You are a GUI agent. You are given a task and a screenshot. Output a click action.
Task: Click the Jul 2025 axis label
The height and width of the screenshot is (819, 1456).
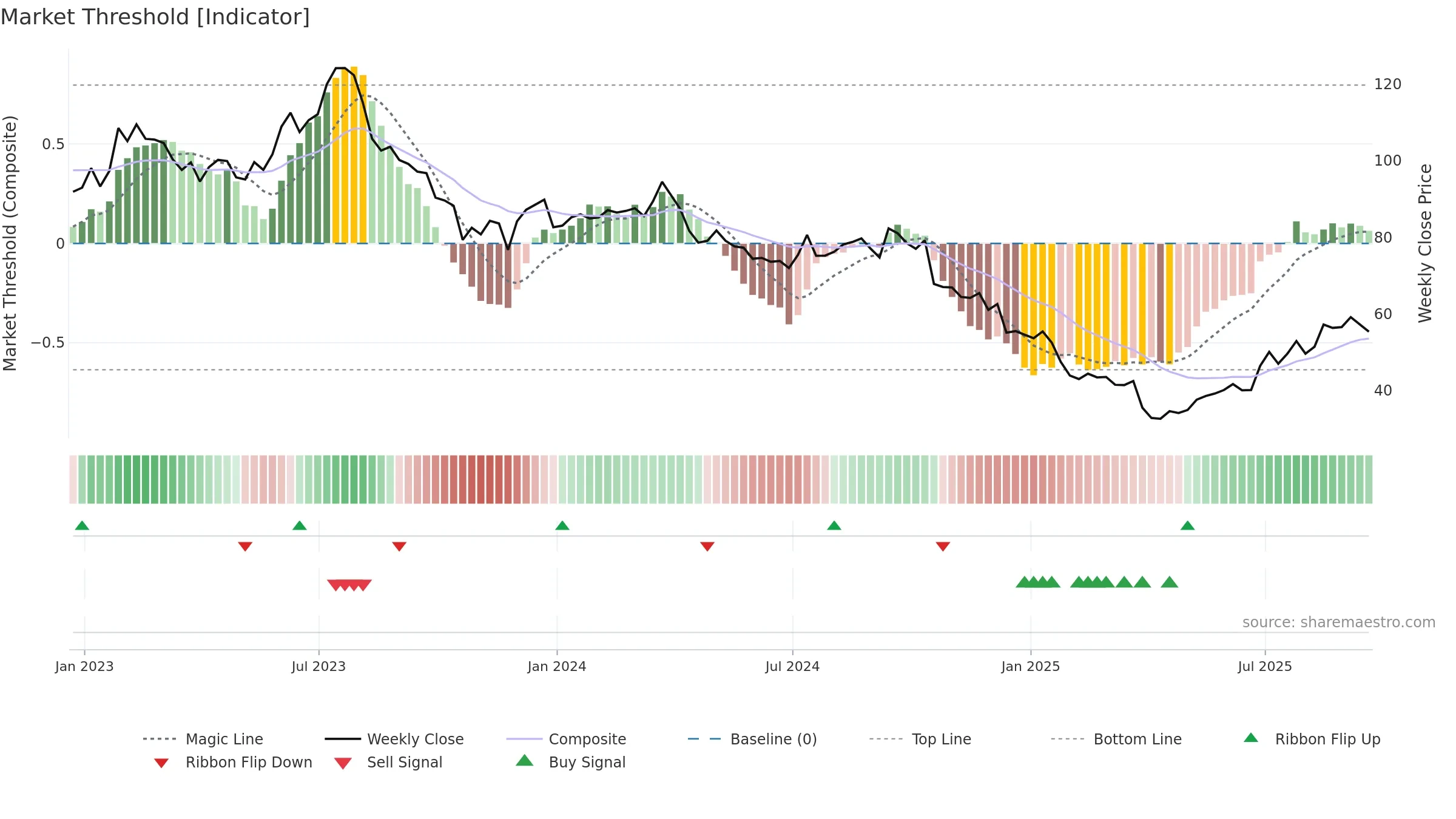1265,667
